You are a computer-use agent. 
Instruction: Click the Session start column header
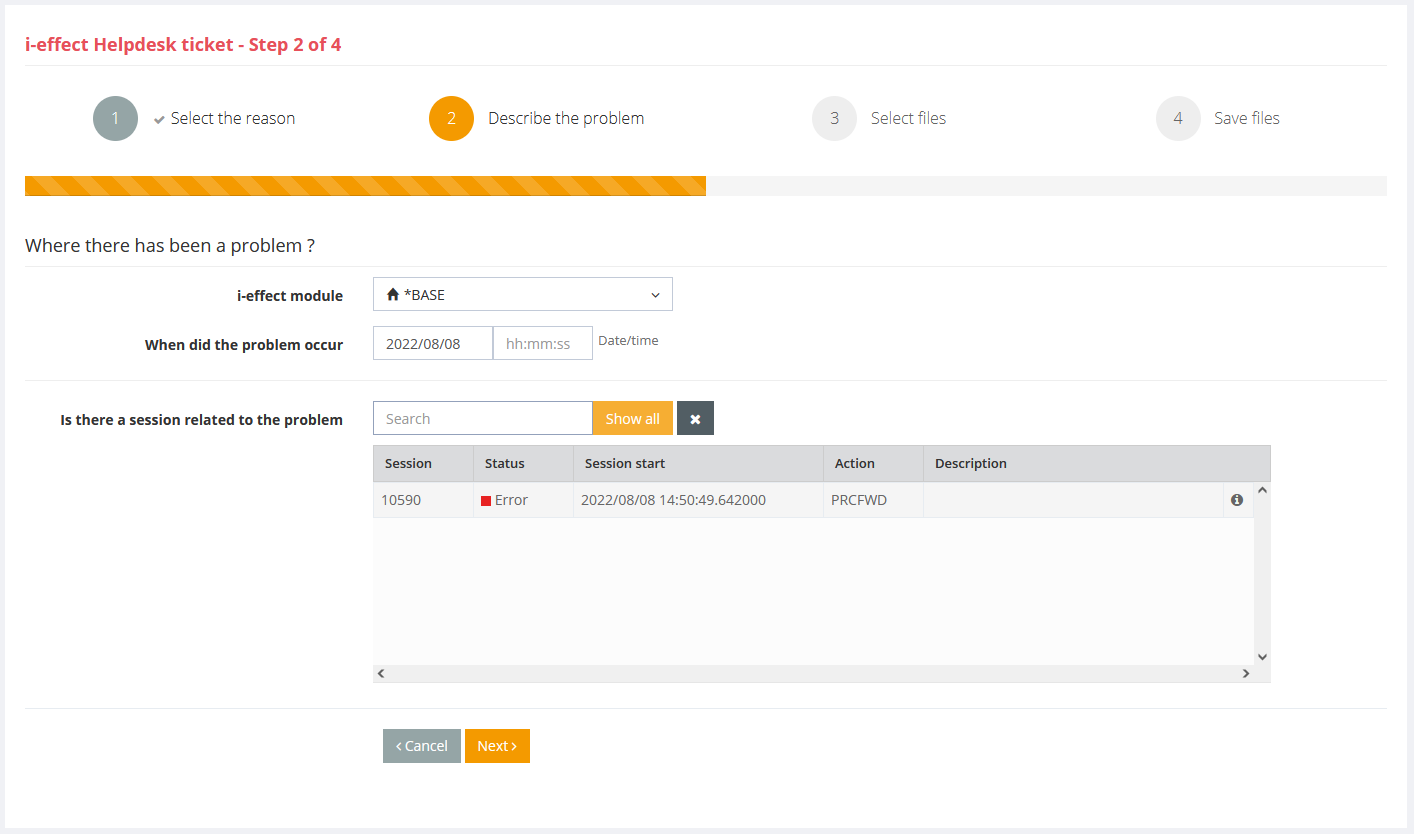625,464
